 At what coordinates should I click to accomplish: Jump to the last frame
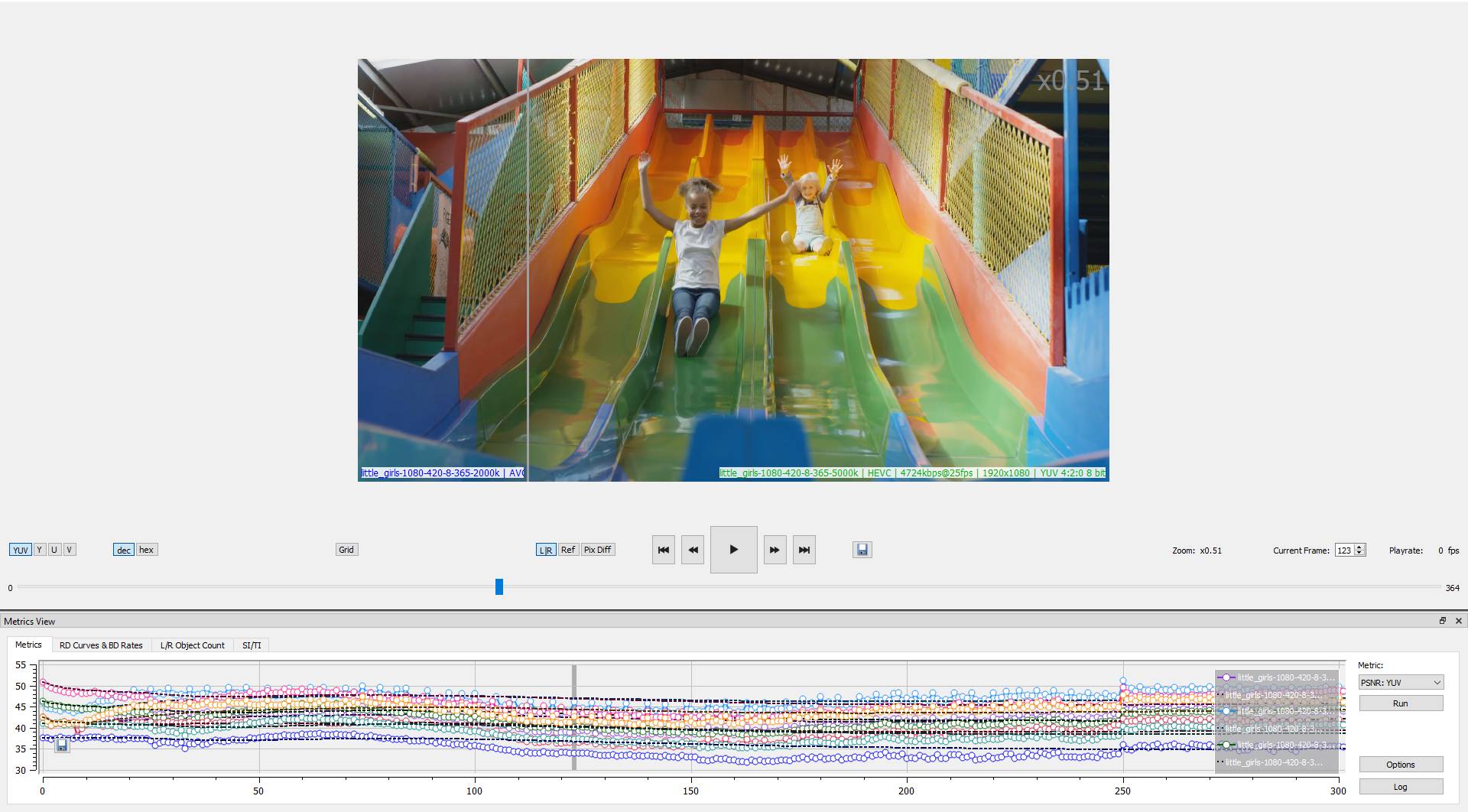pyautogui.click(x=804, y=550)
